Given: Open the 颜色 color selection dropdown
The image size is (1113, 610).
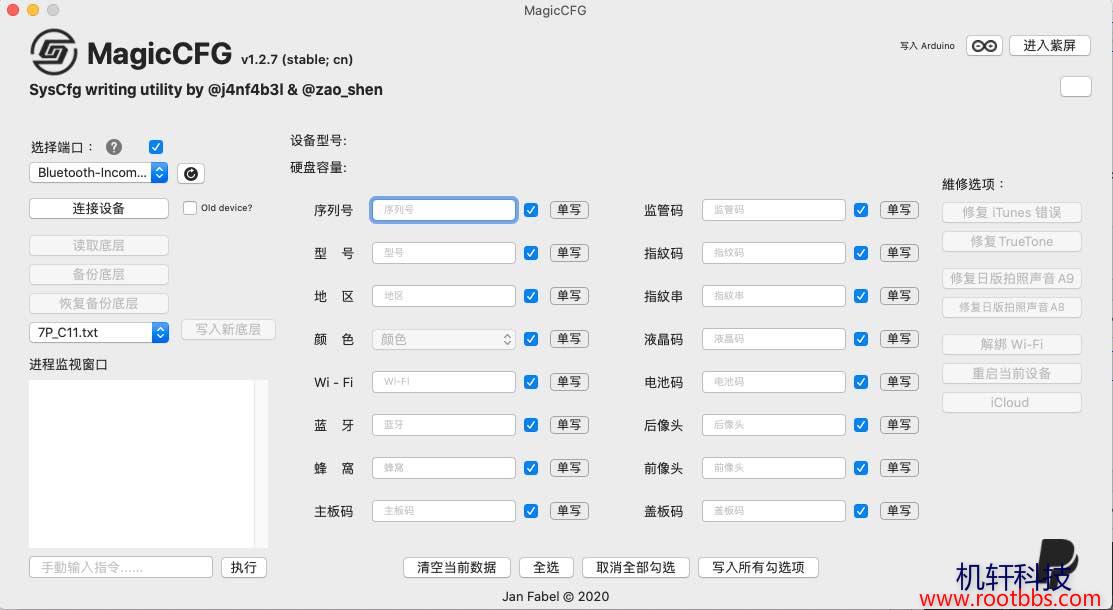Looking at the screenshot, I should tap(444, 339).
